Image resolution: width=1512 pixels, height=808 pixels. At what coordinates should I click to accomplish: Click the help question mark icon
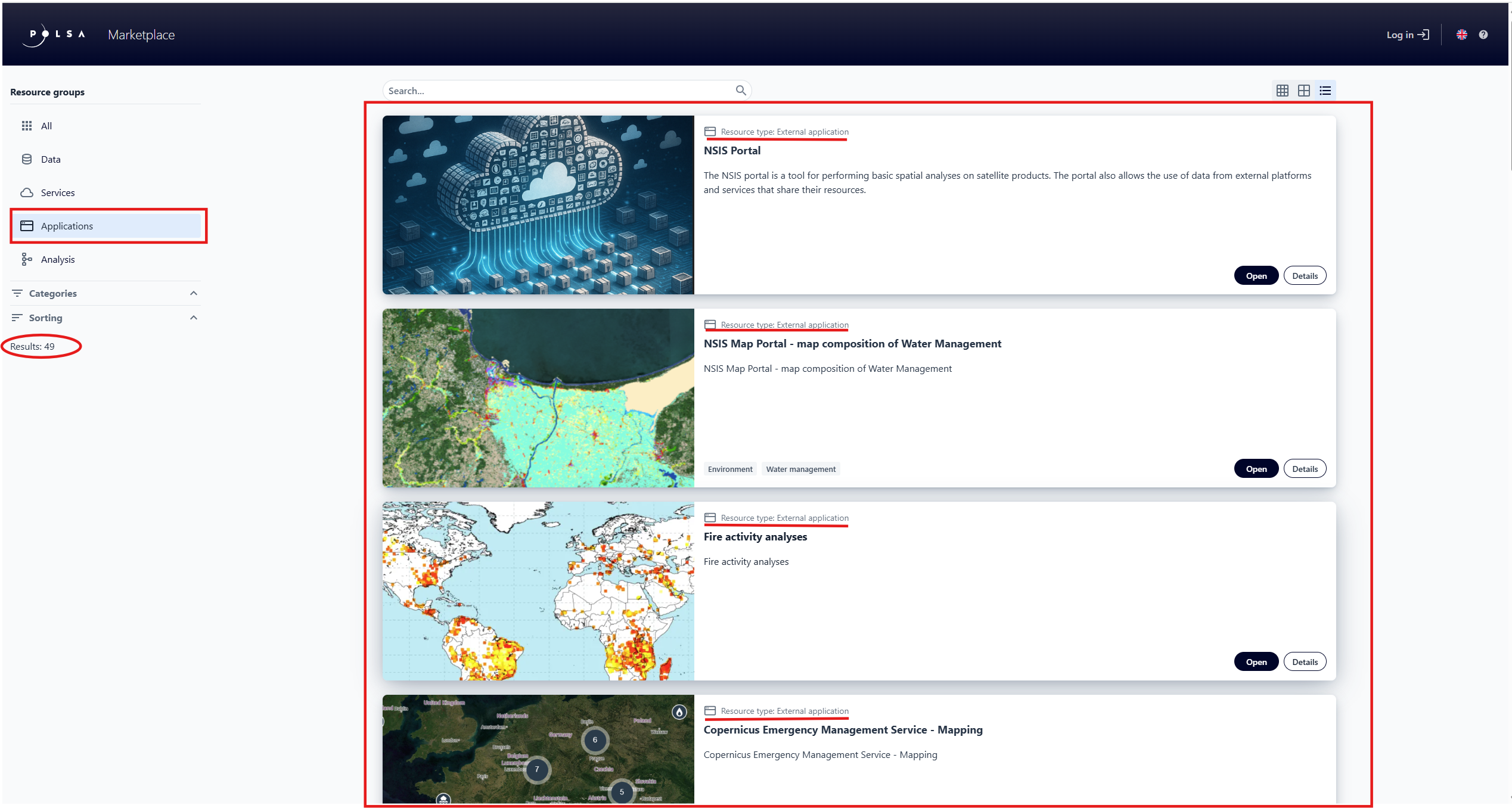coord(1483,34)
